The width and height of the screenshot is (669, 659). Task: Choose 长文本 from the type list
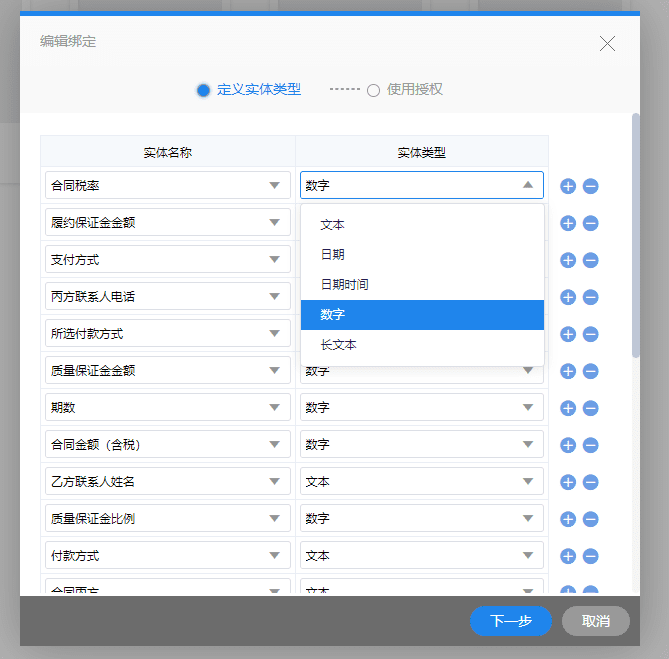pos(422,345)
